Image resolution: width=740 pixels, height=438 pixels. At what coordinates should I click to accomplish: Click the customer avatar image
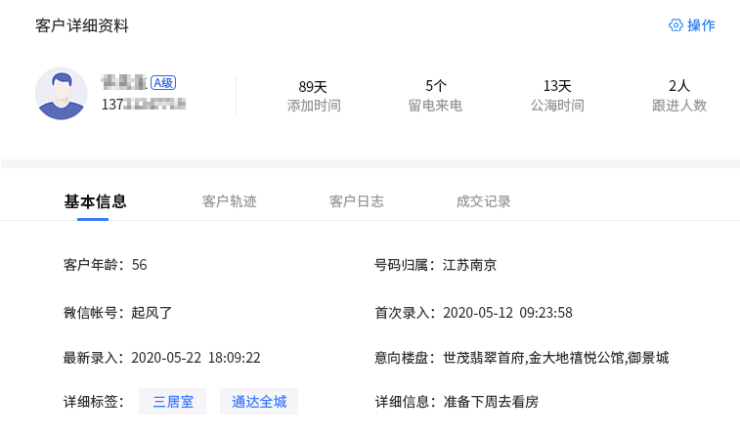(61, 94)
